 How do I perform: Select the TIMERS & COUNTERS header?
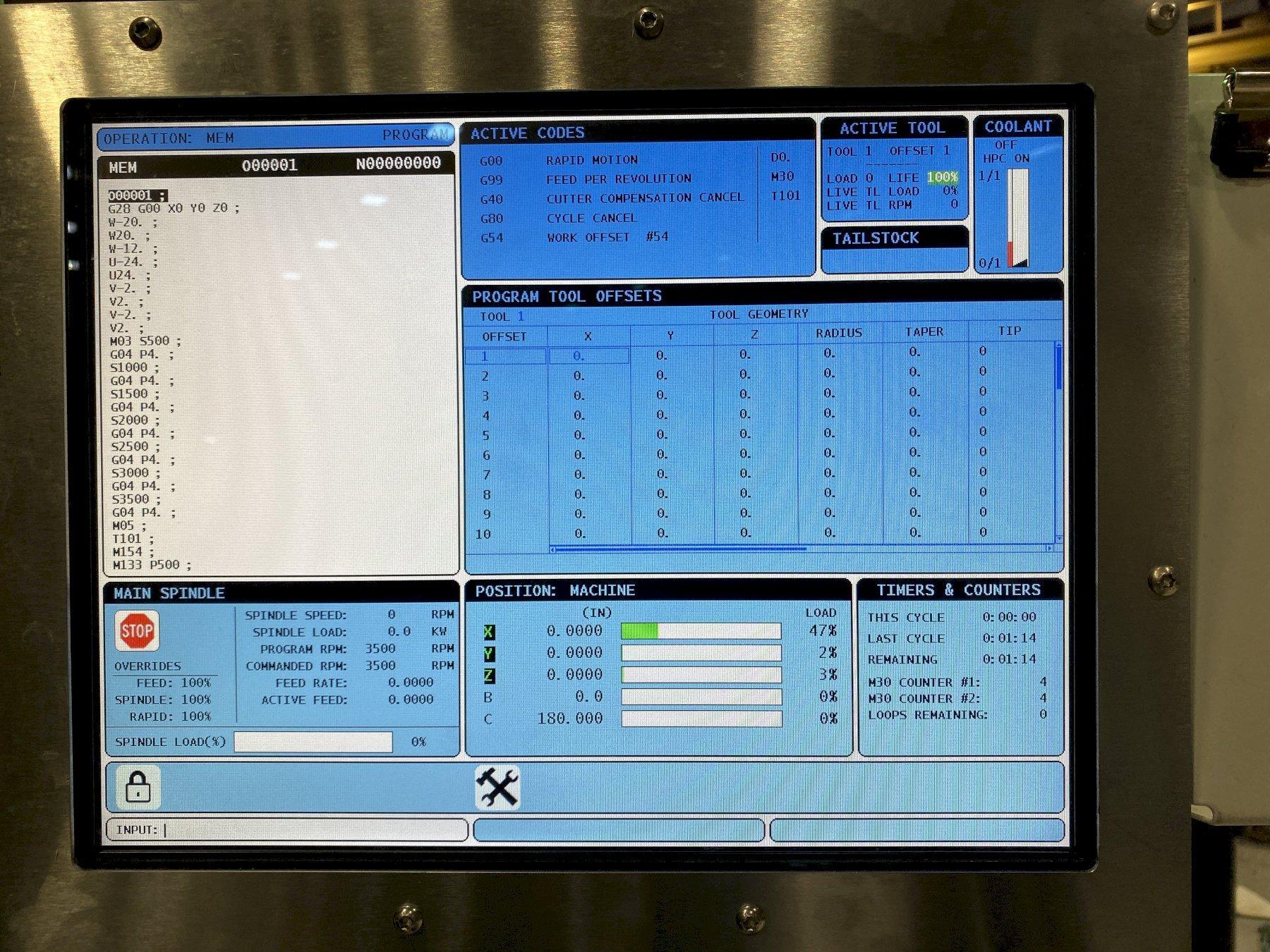pyautogui.click(x=959, y=590)
